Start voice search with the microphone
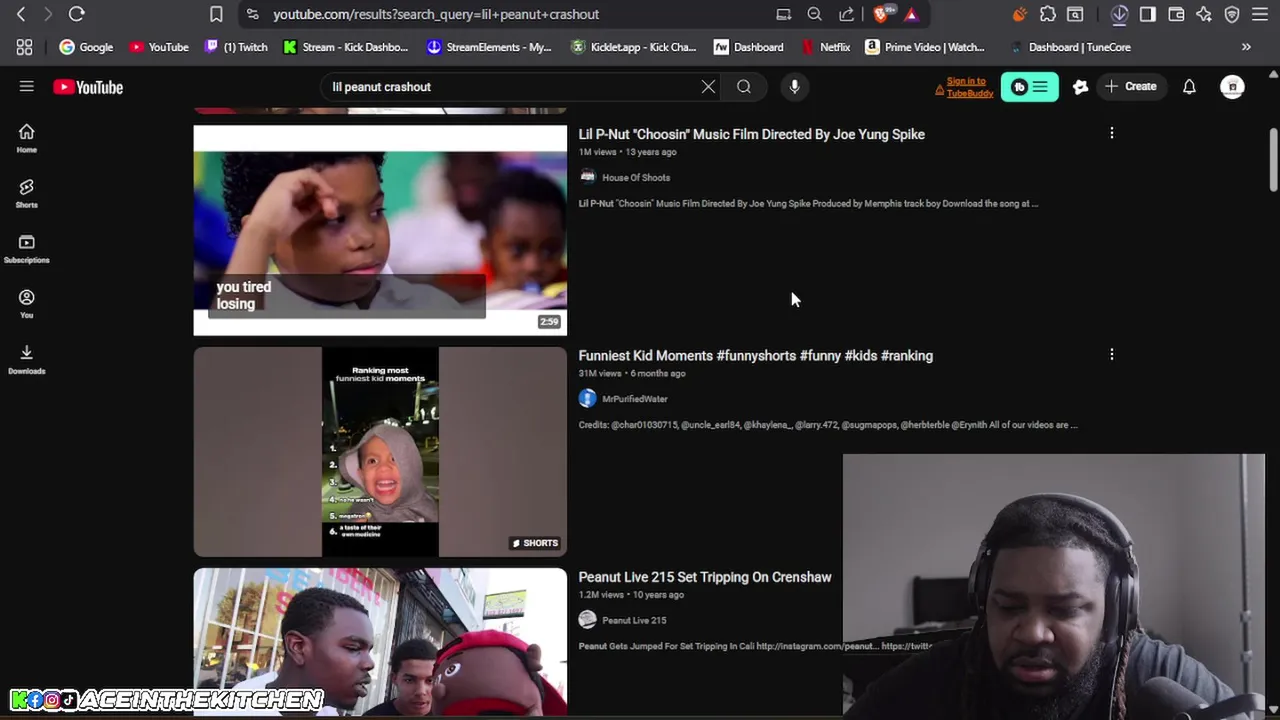 794,87
